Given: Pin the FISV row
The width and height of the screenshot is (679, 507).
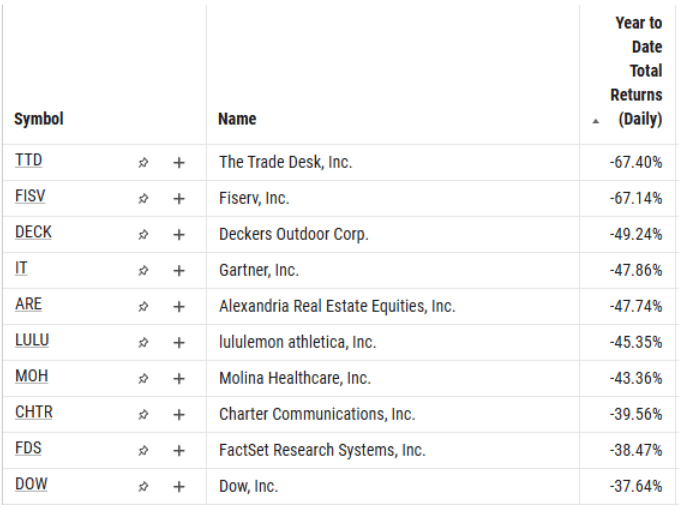Looking at the screenshot, I should click(x=143, y=199).
